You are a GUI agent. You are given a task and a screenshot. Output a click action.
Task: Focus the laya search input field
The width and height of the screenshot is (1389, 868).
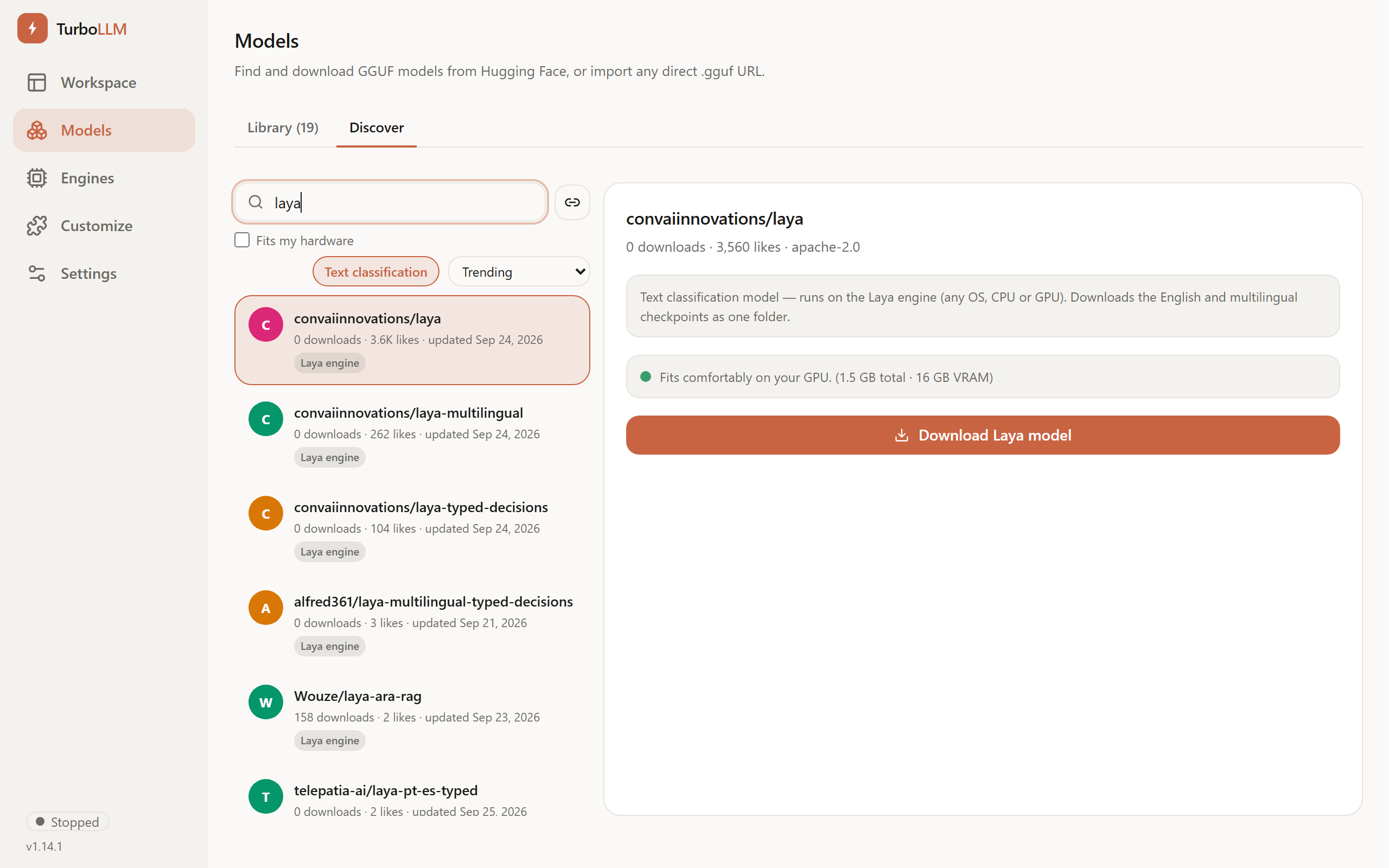[390, 202]
